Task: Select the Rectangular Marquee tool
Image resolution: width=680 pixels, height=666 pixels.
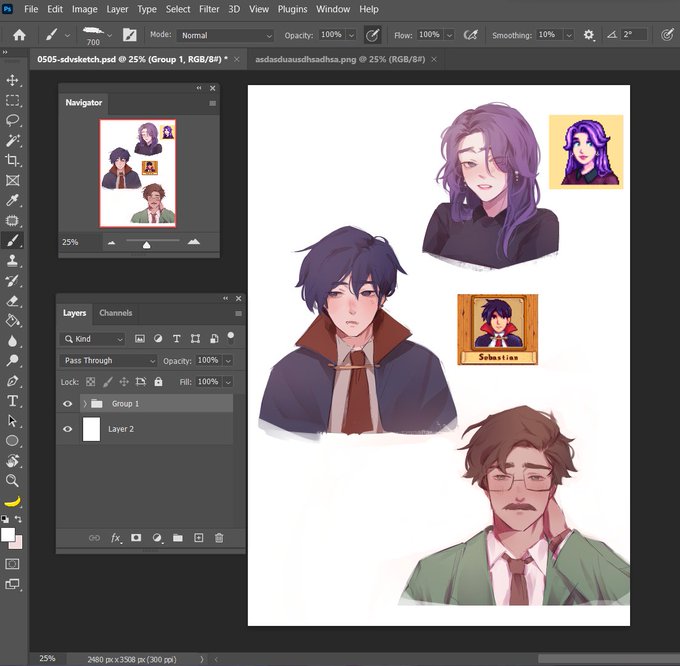Action: point(12,101)
